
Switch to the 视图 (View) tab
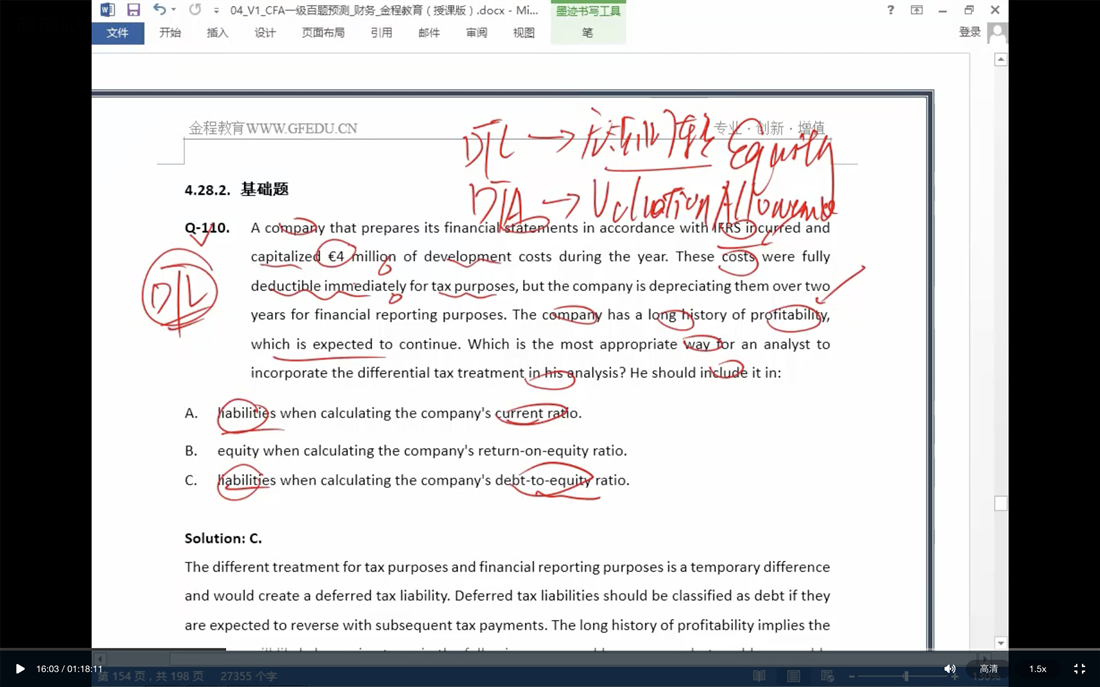pos(524,33)
